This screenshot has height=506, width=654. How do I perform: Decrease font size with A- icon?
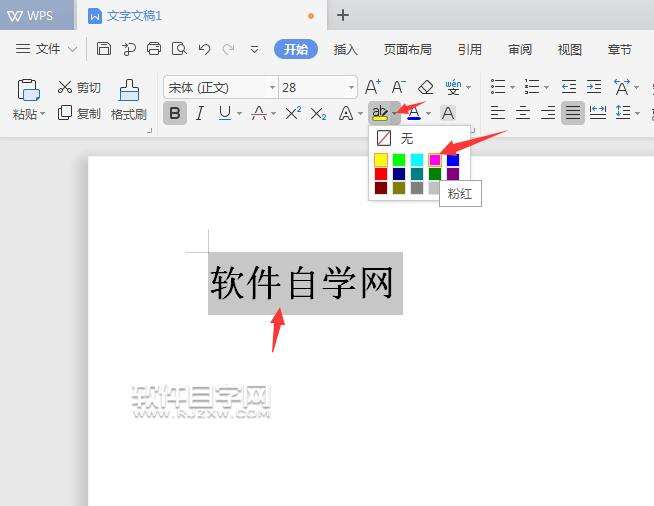(398, 87)
